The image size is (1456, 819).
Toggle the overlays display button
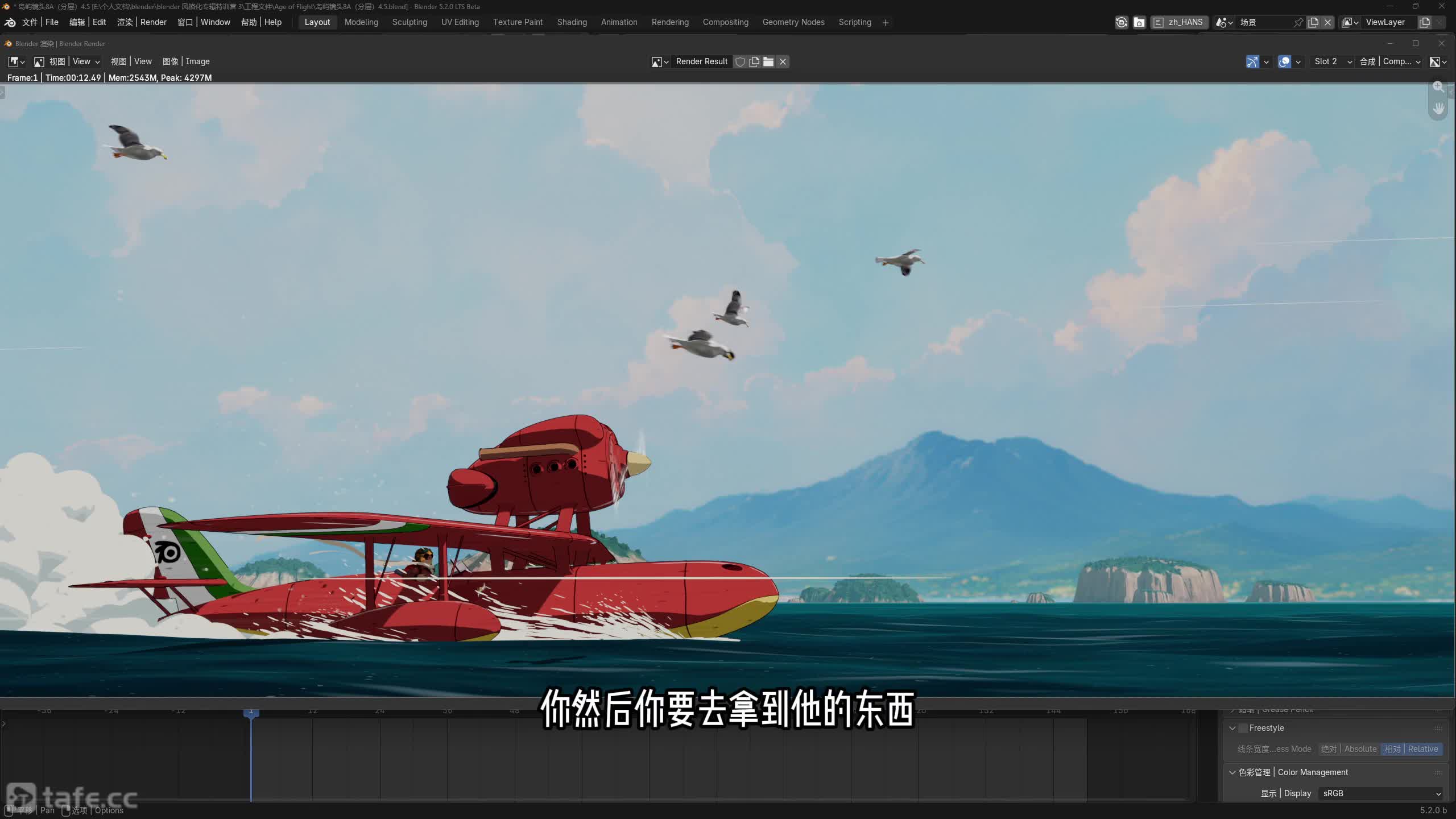1284,61
